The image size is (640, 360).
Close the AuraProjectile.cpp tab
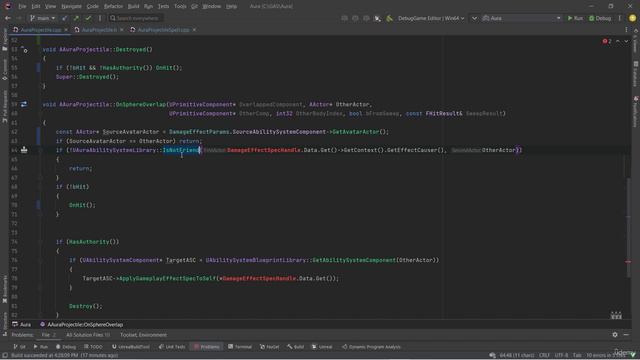pyautogui.click(x=66, y=30)
